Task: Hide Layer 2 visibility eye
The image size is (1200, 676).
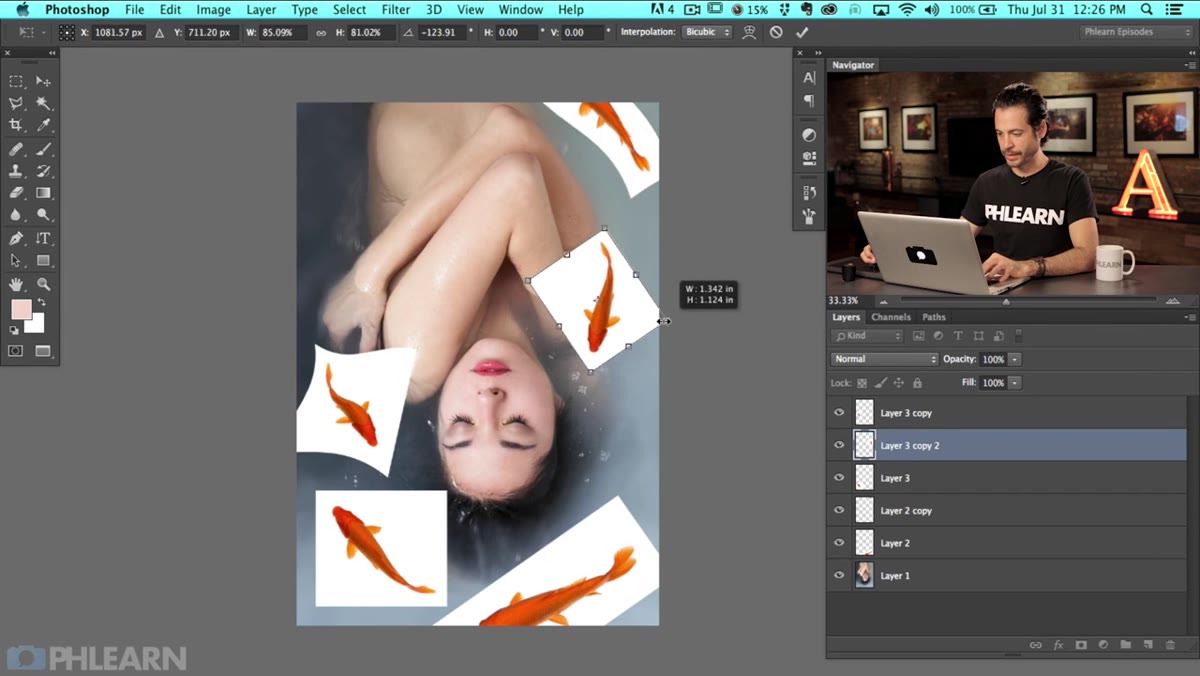Action: click(839, 542)
